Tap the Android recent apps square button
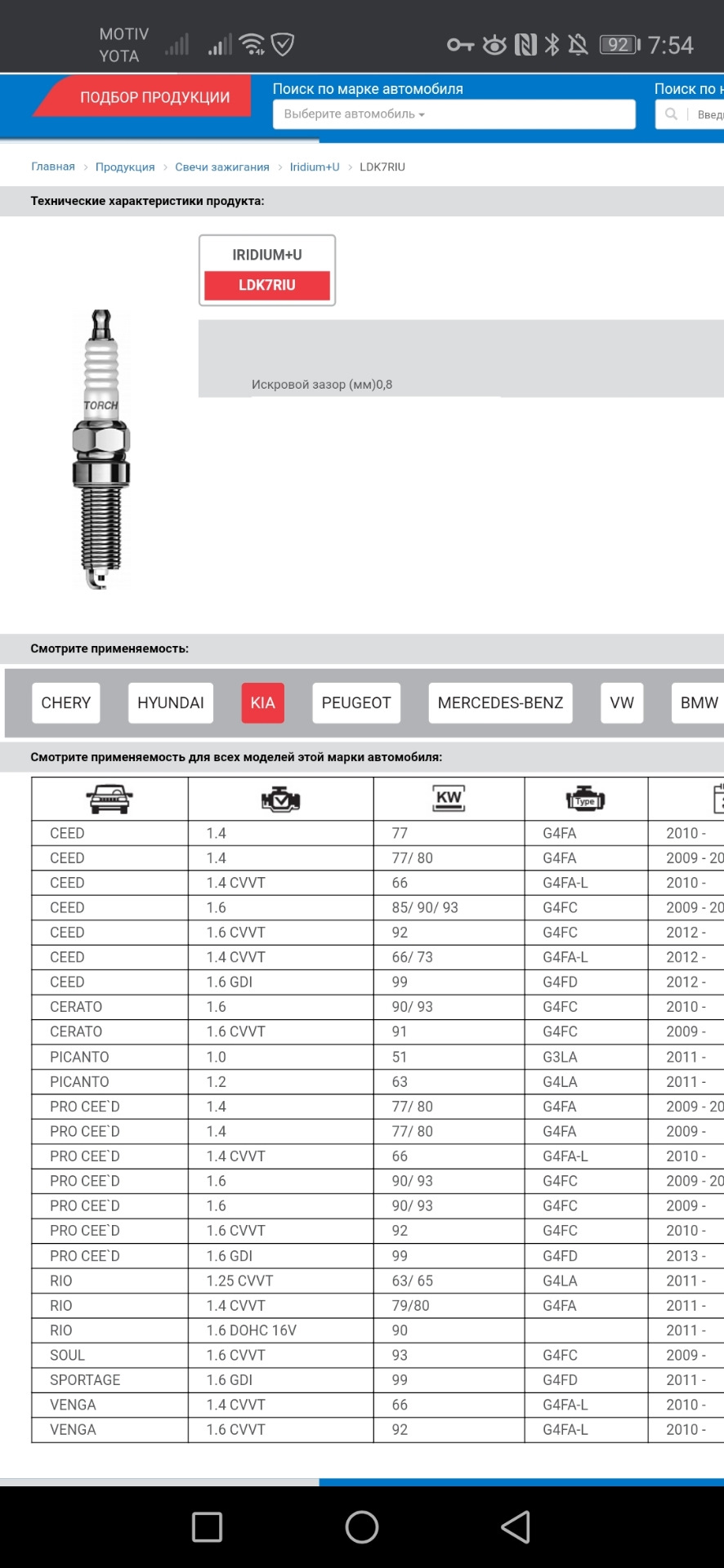Image resolution: width=724 pixels, height=1568 pixels. 207,1526
